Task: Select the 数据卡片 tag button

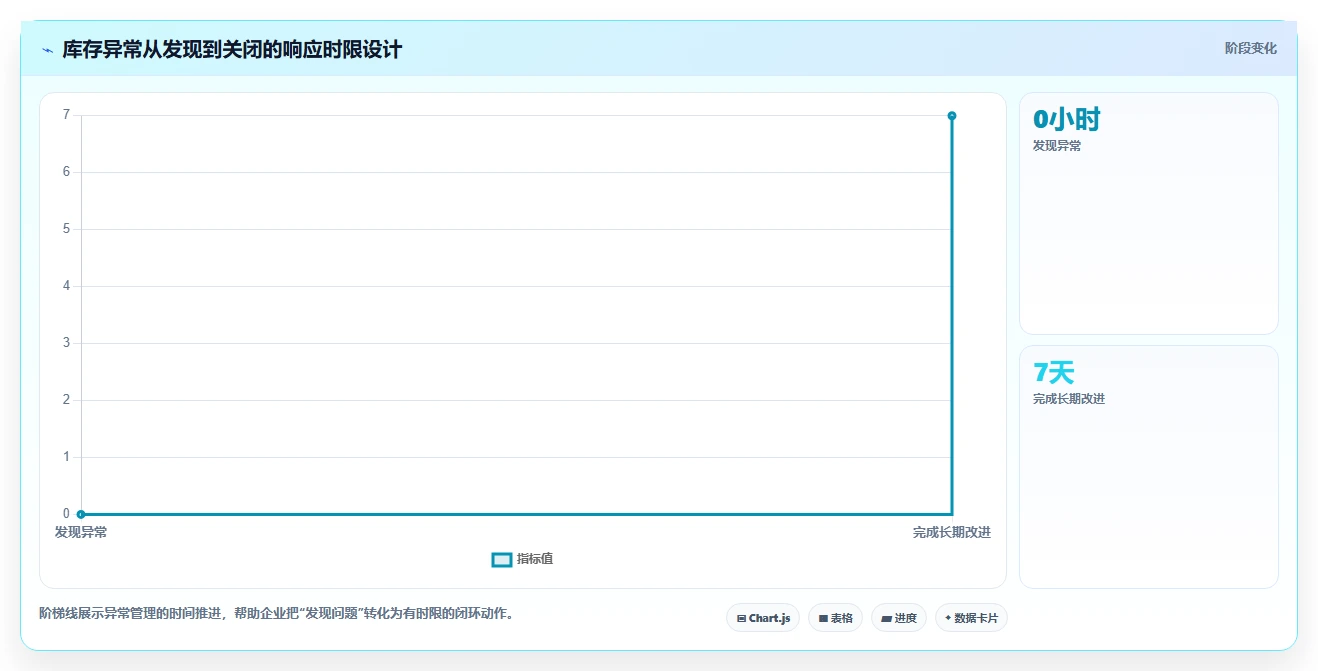Action: click(x=971, y=618)
